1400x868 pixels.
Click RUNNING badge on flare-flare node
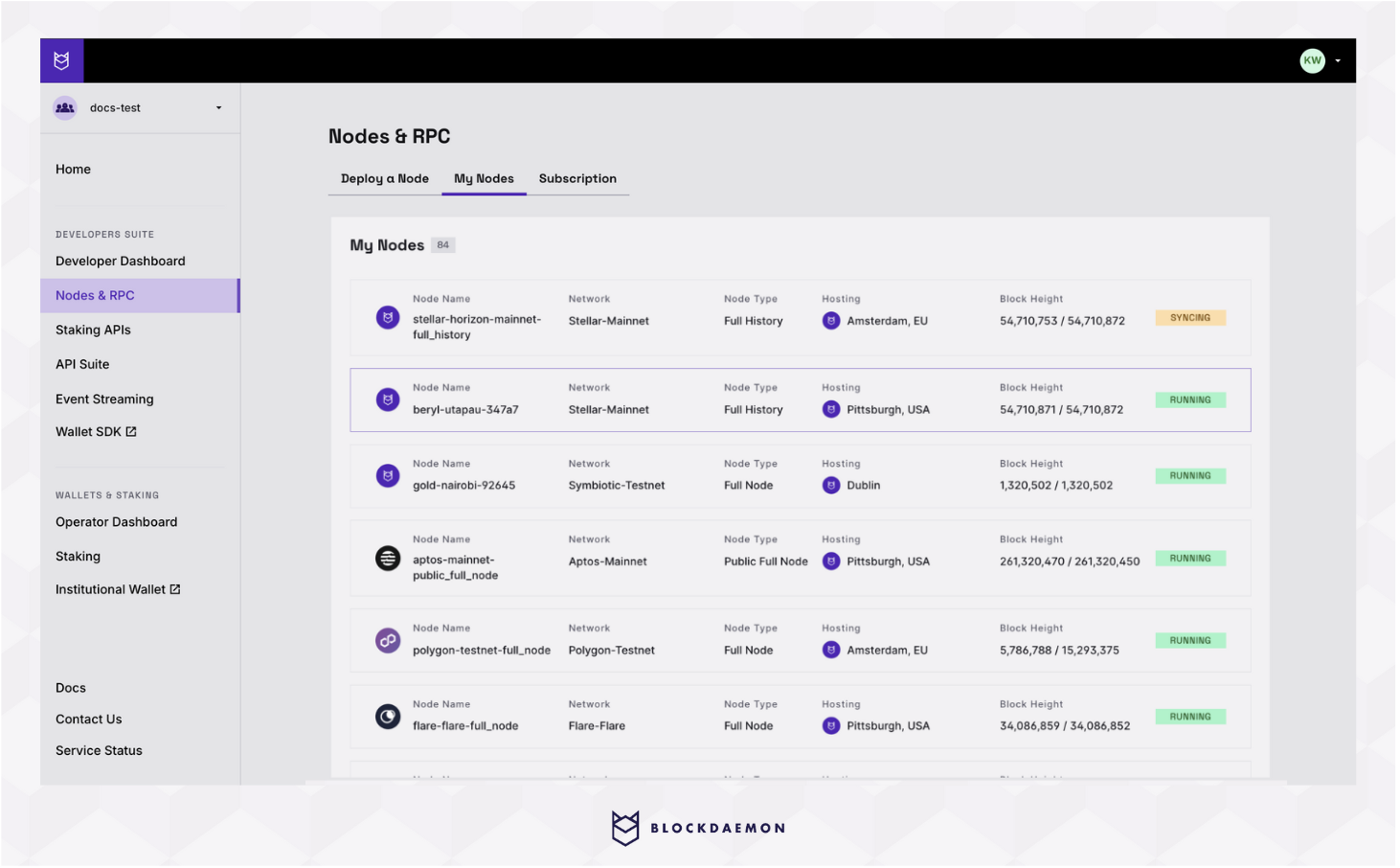pos(1190,717)
